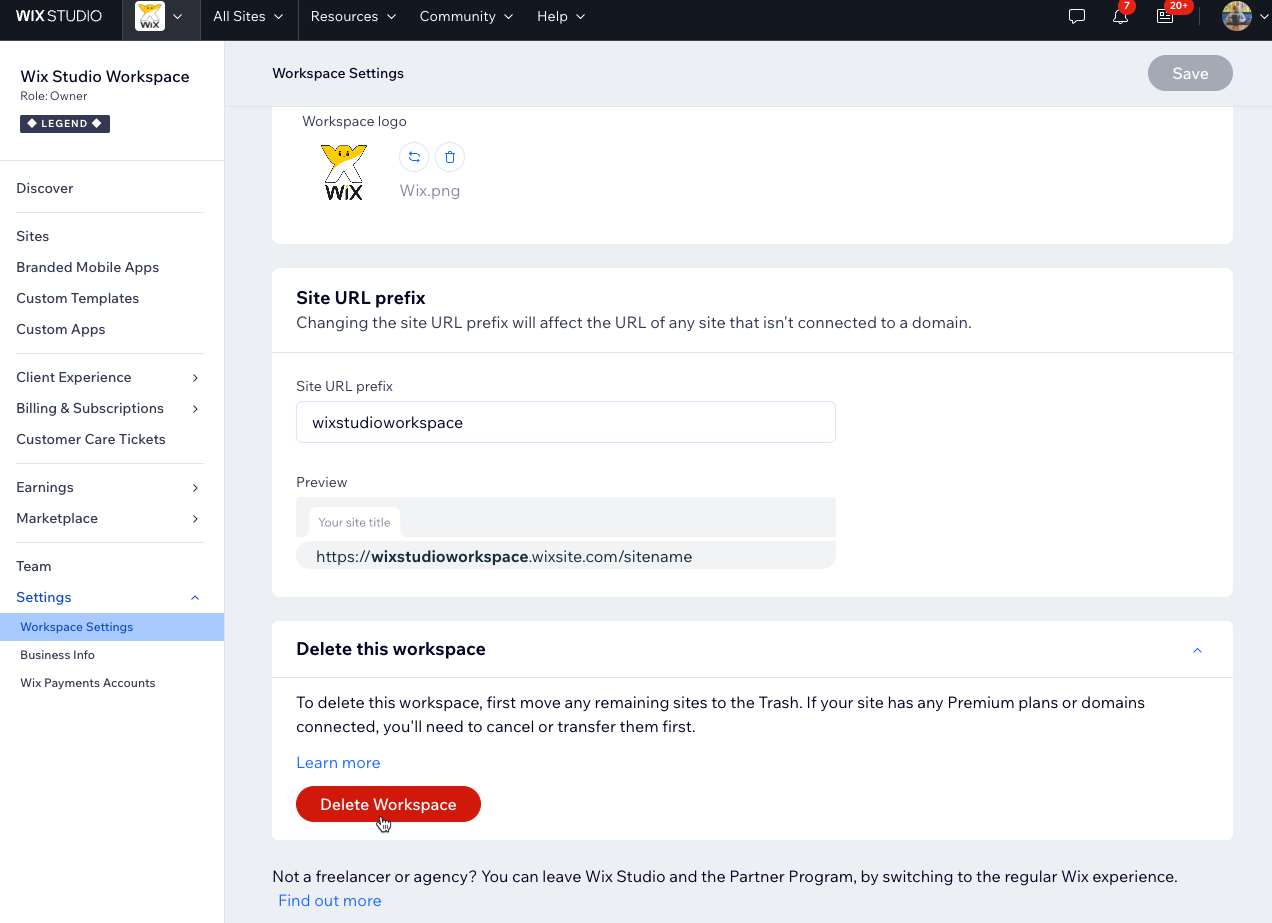Viewport: 1272px width, 923px height.
Task: Select Workspace Settings in sidebar
Action: [112, 627]
